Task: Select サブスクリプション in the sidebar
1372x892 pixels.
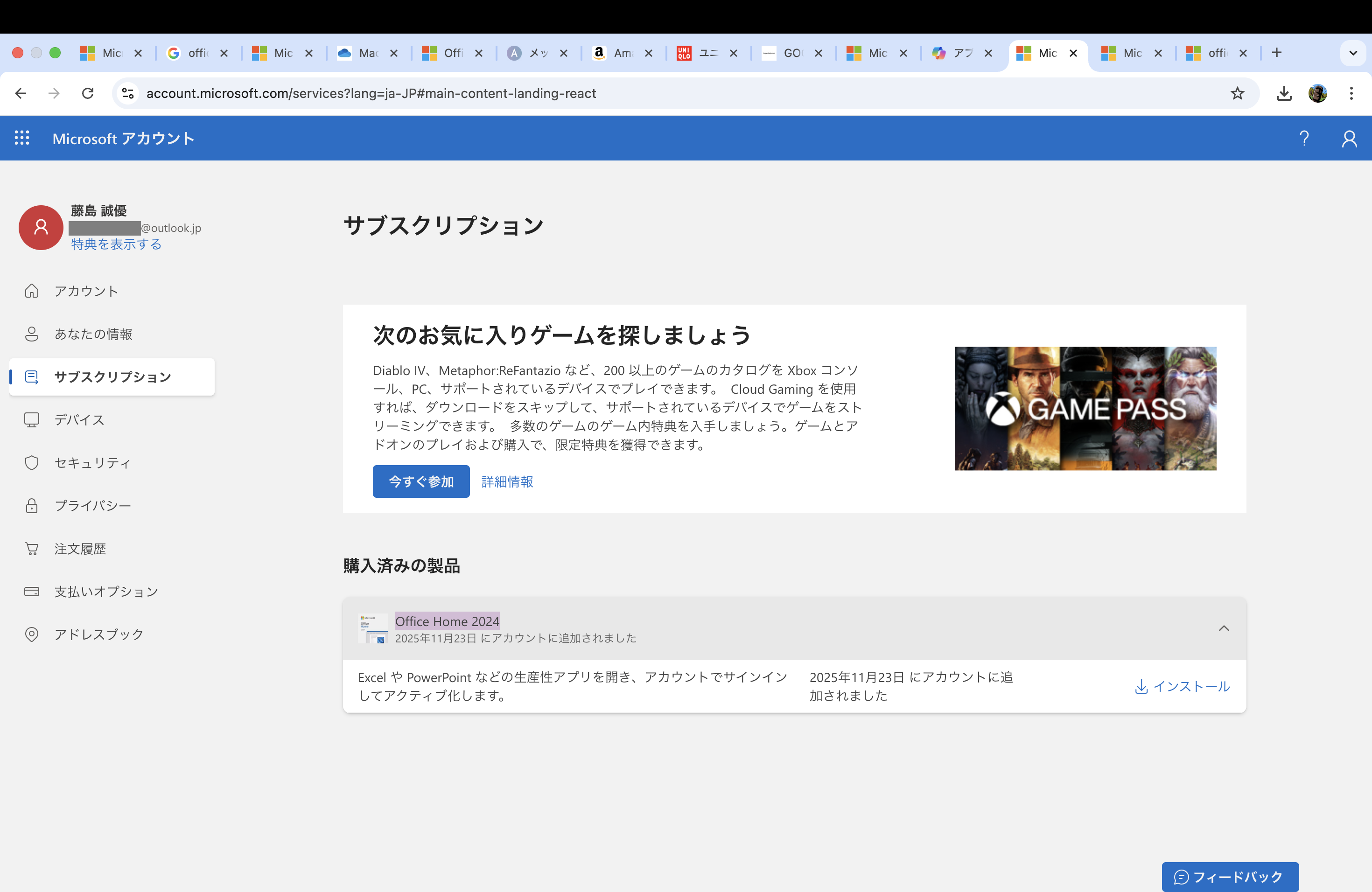Action: 112,377
